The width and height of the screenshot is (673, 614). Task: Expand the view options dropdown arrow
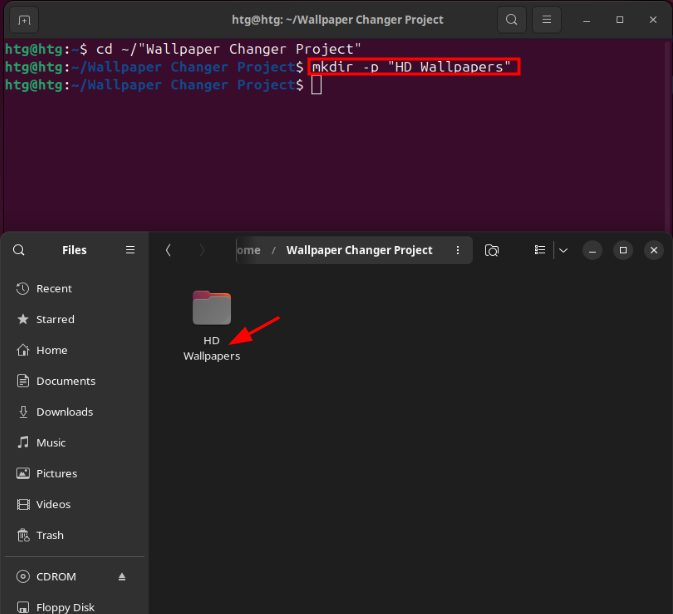563,250
